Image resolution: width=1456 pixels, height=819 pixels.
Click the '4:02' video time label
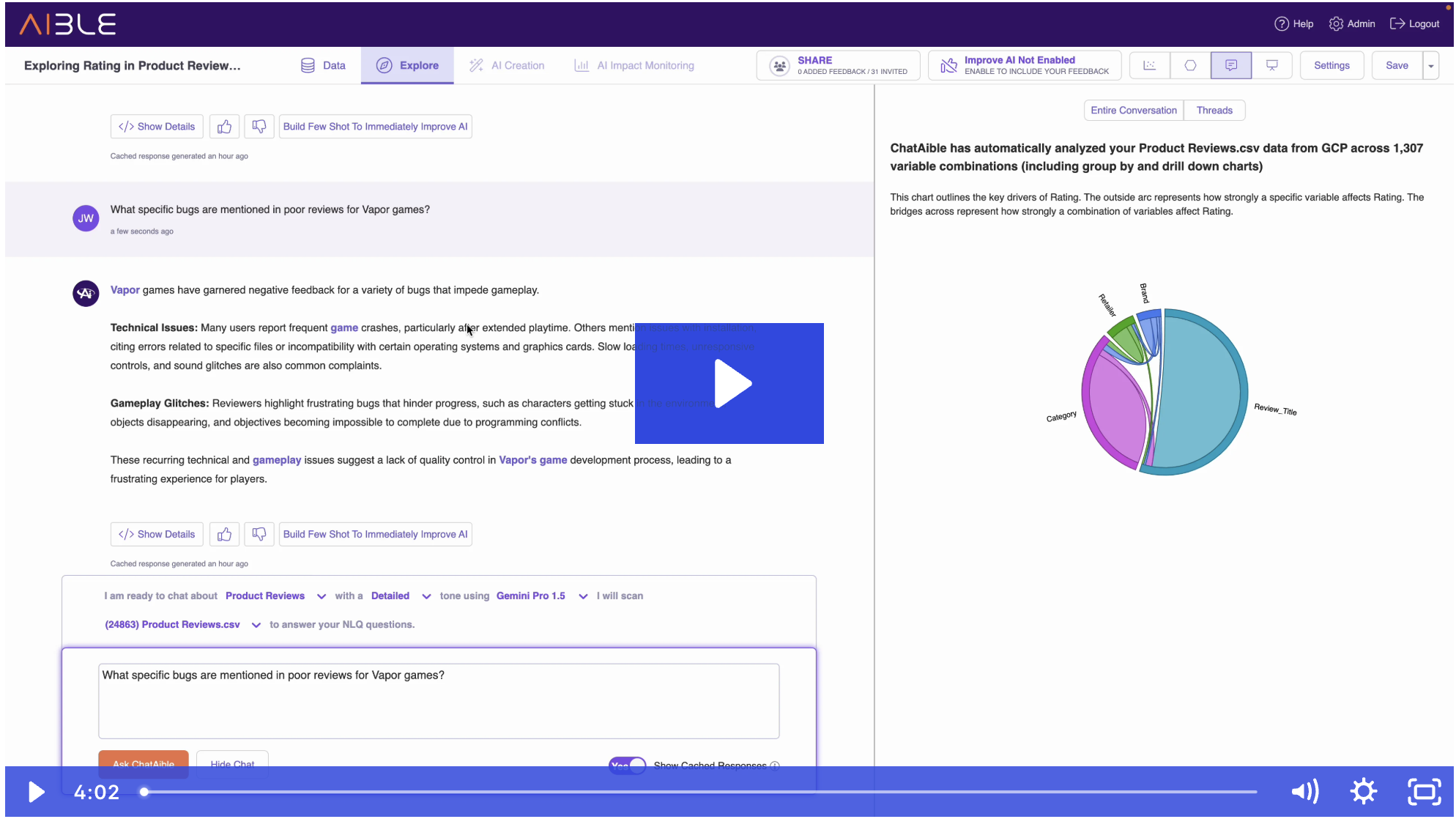click(x=97, y=792)
